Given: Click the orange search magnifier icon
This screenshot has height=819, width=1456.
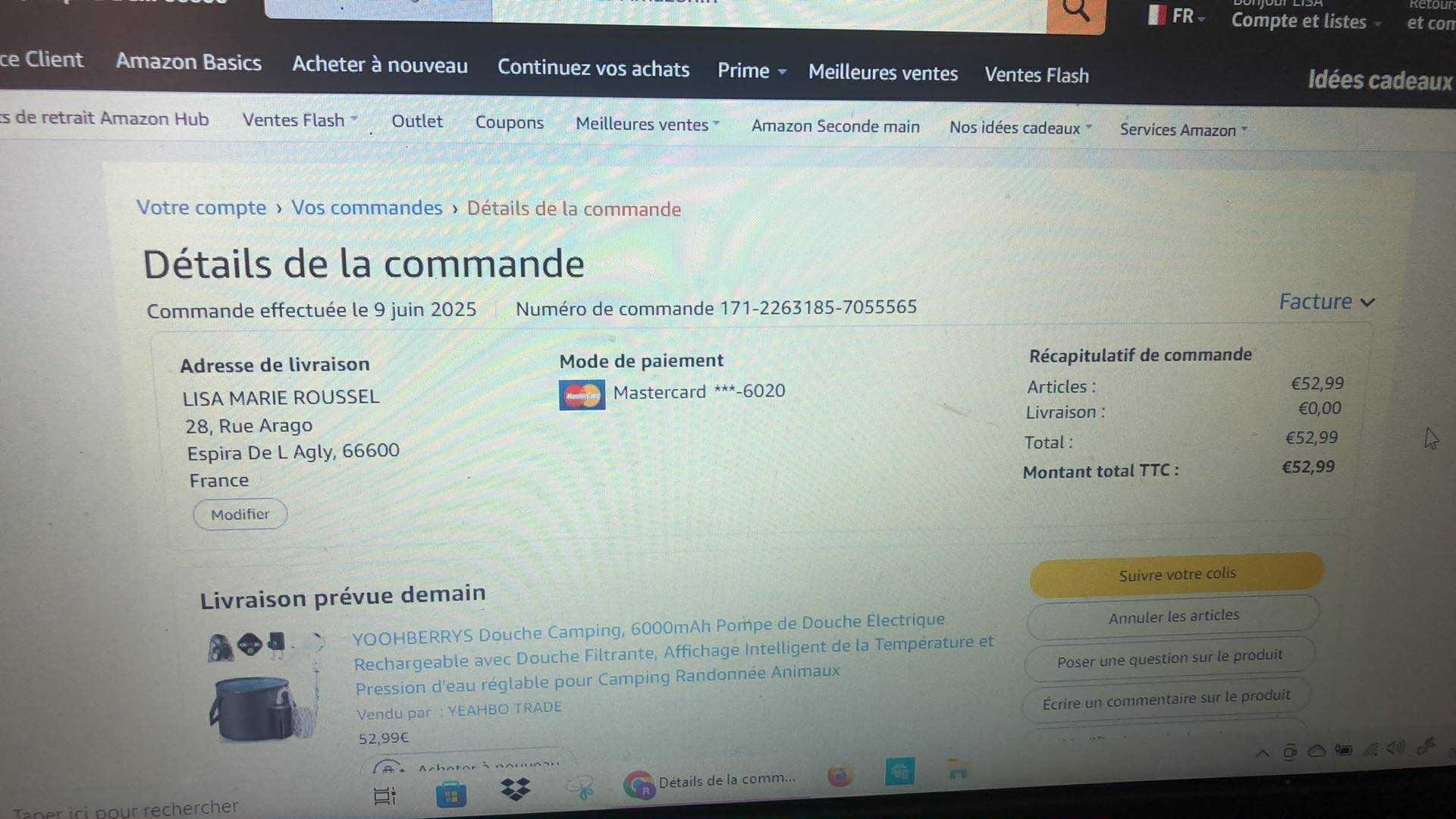Looking at the screenshot, I should click(1075, 11).
